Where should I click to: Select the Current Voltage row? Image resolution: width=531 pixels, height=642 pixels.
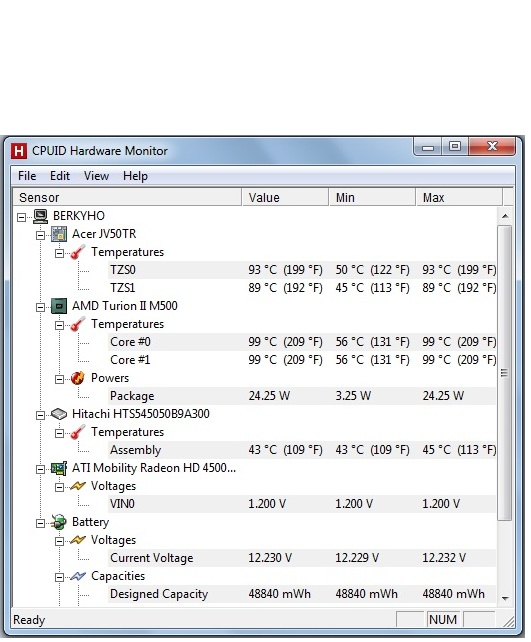point(302,558)
